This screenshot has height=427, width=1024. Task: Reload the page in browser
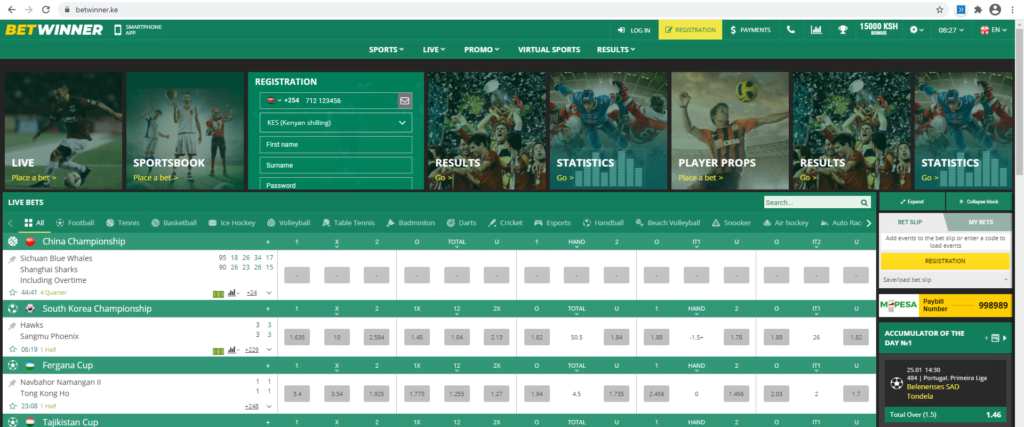[x=45, y=10]
